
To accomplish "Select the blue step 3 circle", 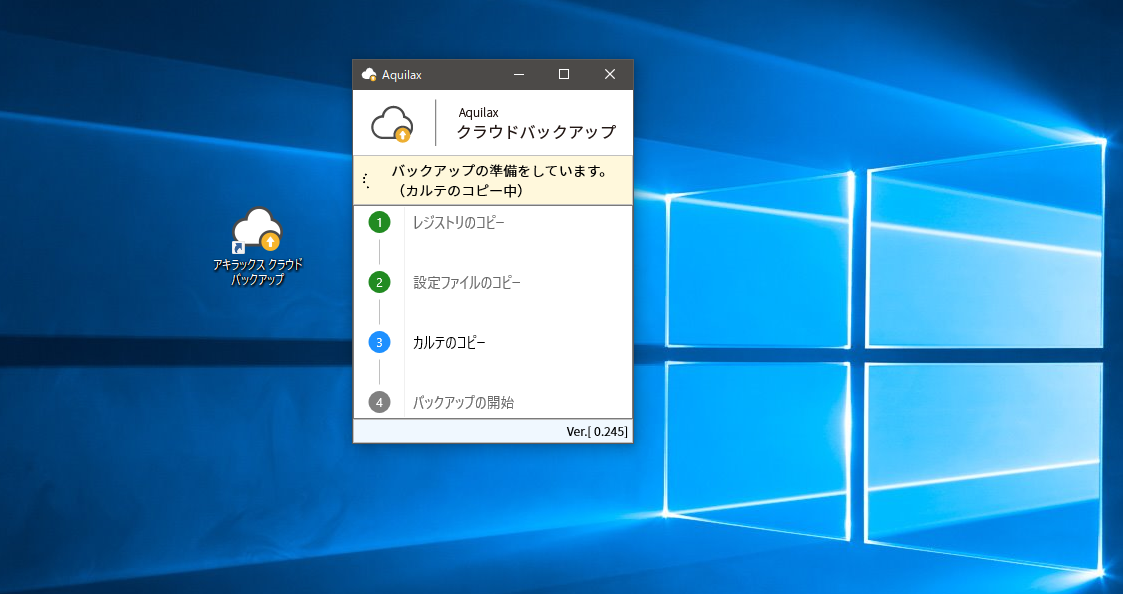I will 379,342.
